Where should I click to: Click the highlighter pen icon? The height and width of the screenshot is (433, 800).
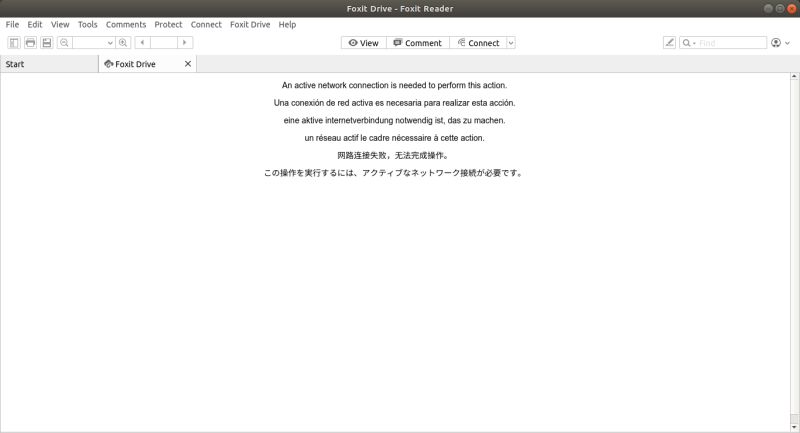669,43
